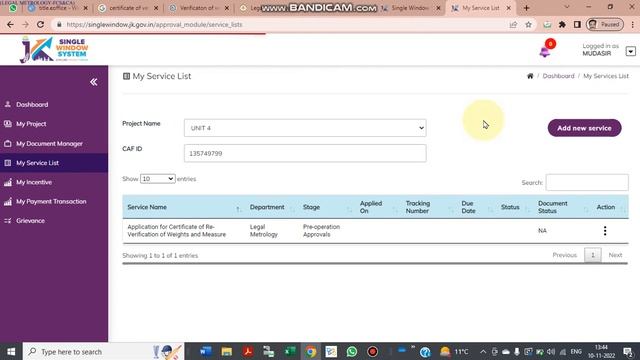Click Add new service button
The image size is (640, 360).
click(x=584, y=128)
